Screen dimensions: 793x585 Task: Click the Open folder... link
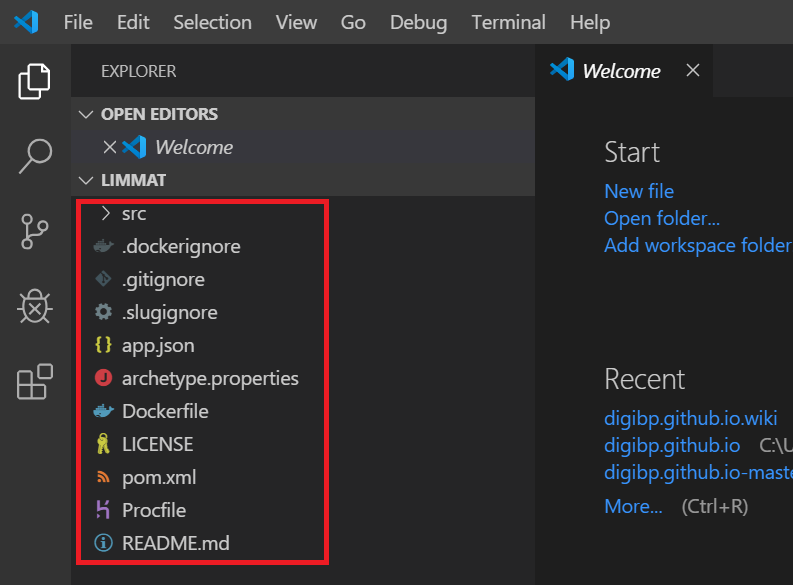pyautogui.click(x=662, y=218)
